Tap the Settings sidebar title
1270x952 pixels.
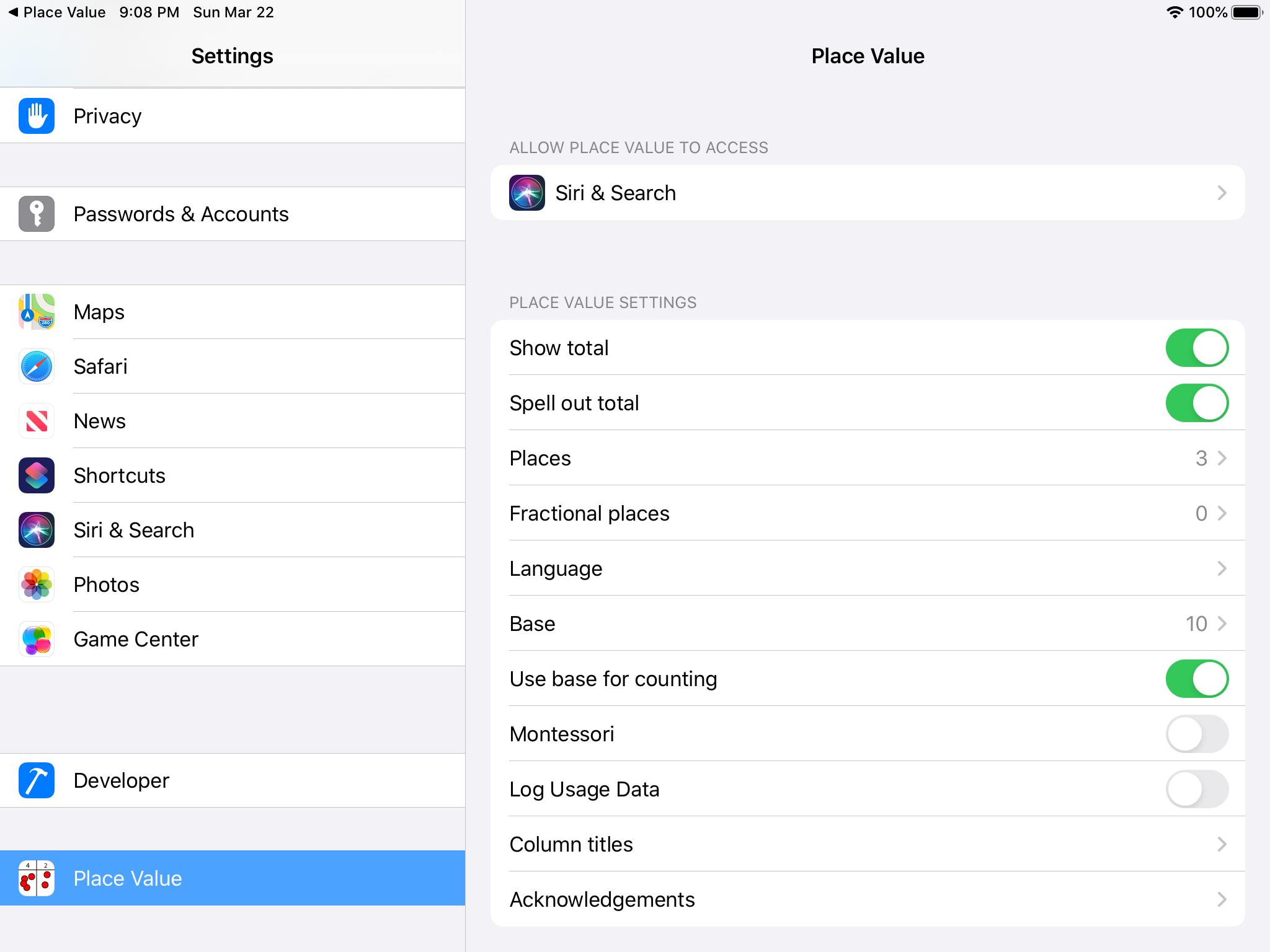click(233, 56)
